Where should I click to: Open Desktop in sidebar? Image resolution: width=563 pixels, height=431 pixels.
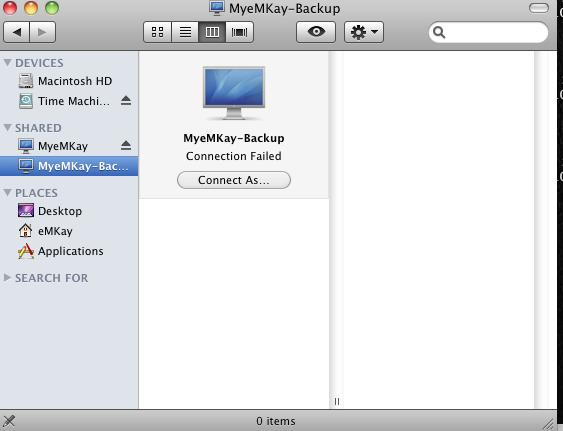69,211
